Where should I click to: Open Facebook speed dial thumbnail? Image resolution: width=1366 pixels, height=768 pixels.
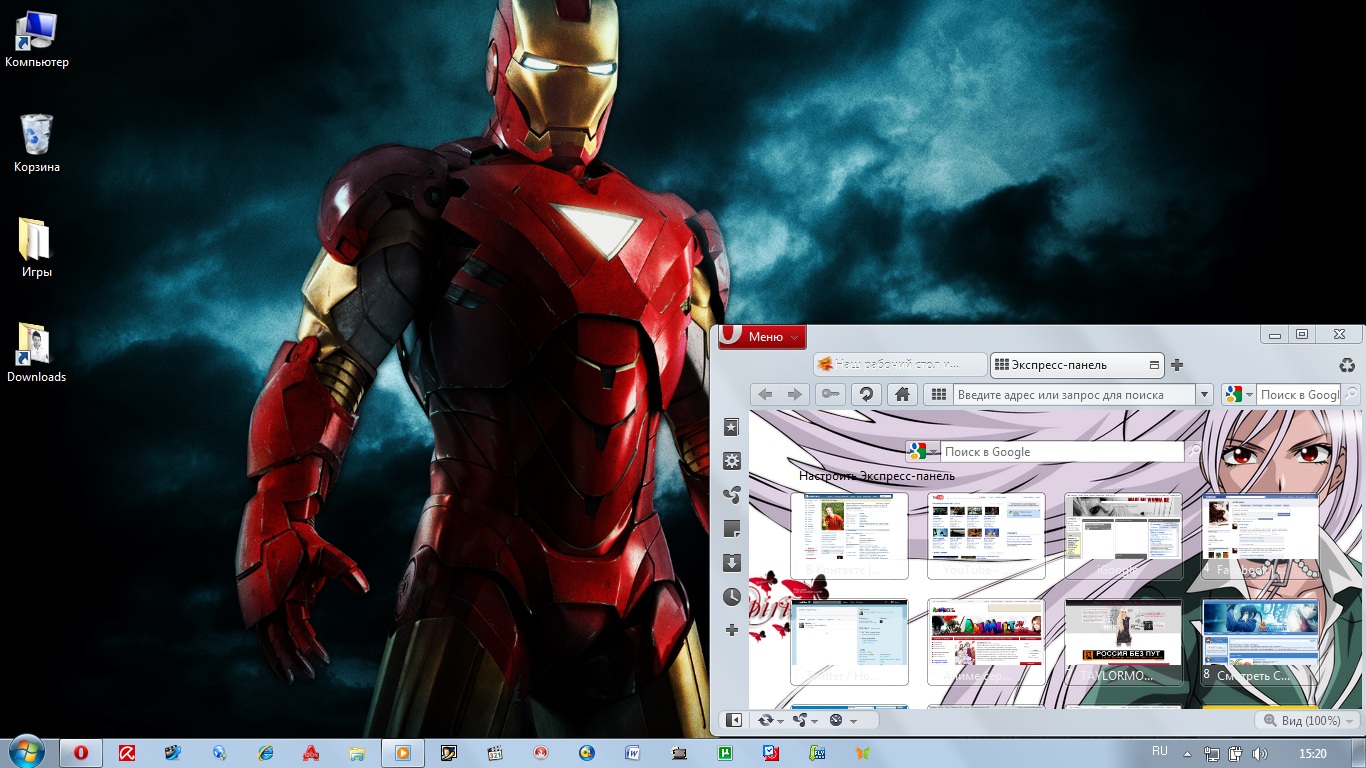tap(1260, 535)
